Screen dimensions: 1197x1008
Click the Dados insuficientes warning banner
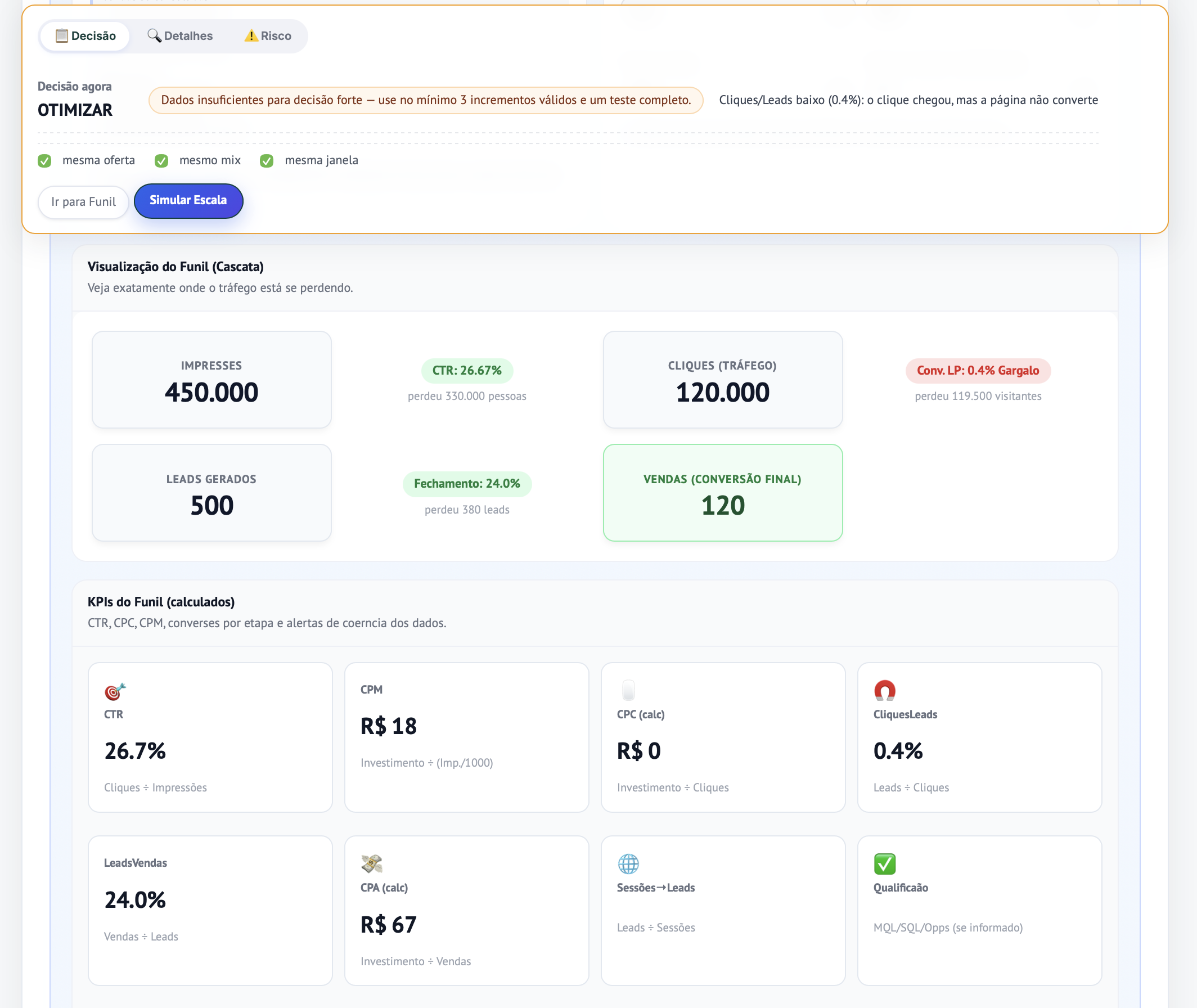pos(426,100)
